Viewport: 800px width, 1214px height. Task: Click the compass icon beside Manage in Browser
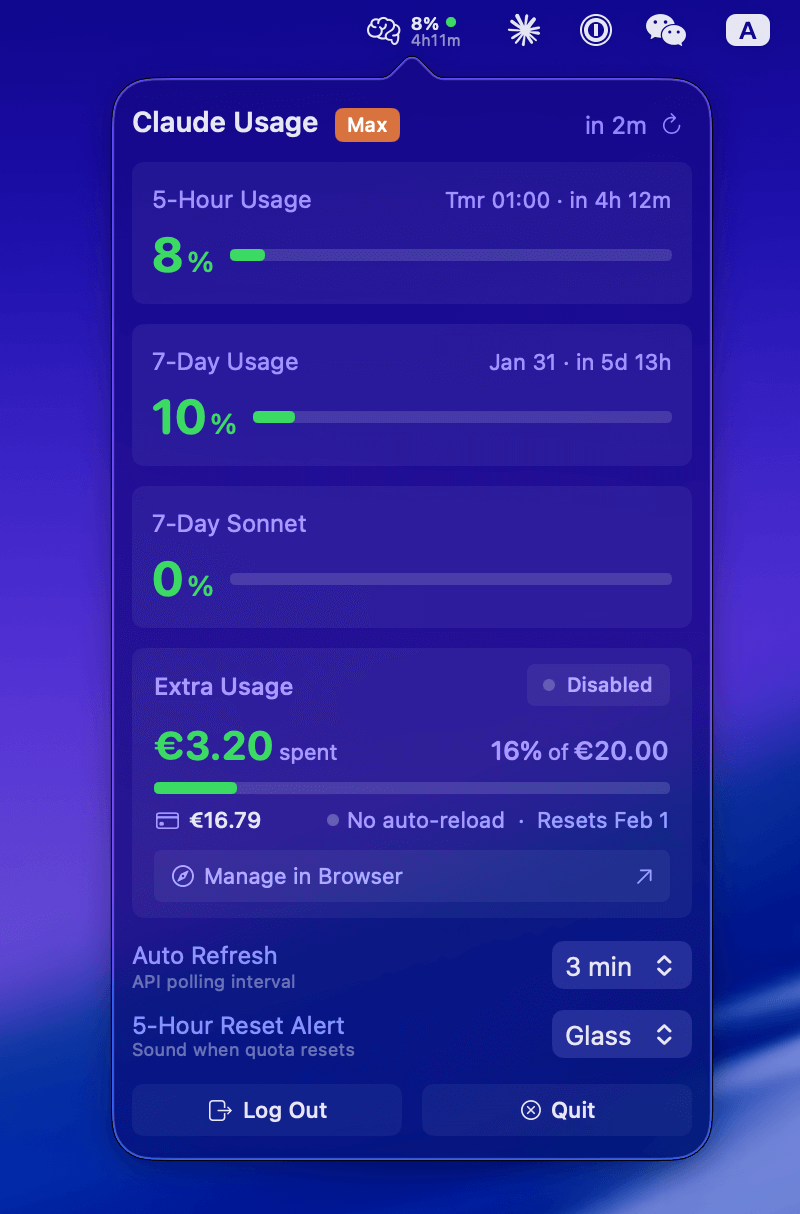coord(182,877)
